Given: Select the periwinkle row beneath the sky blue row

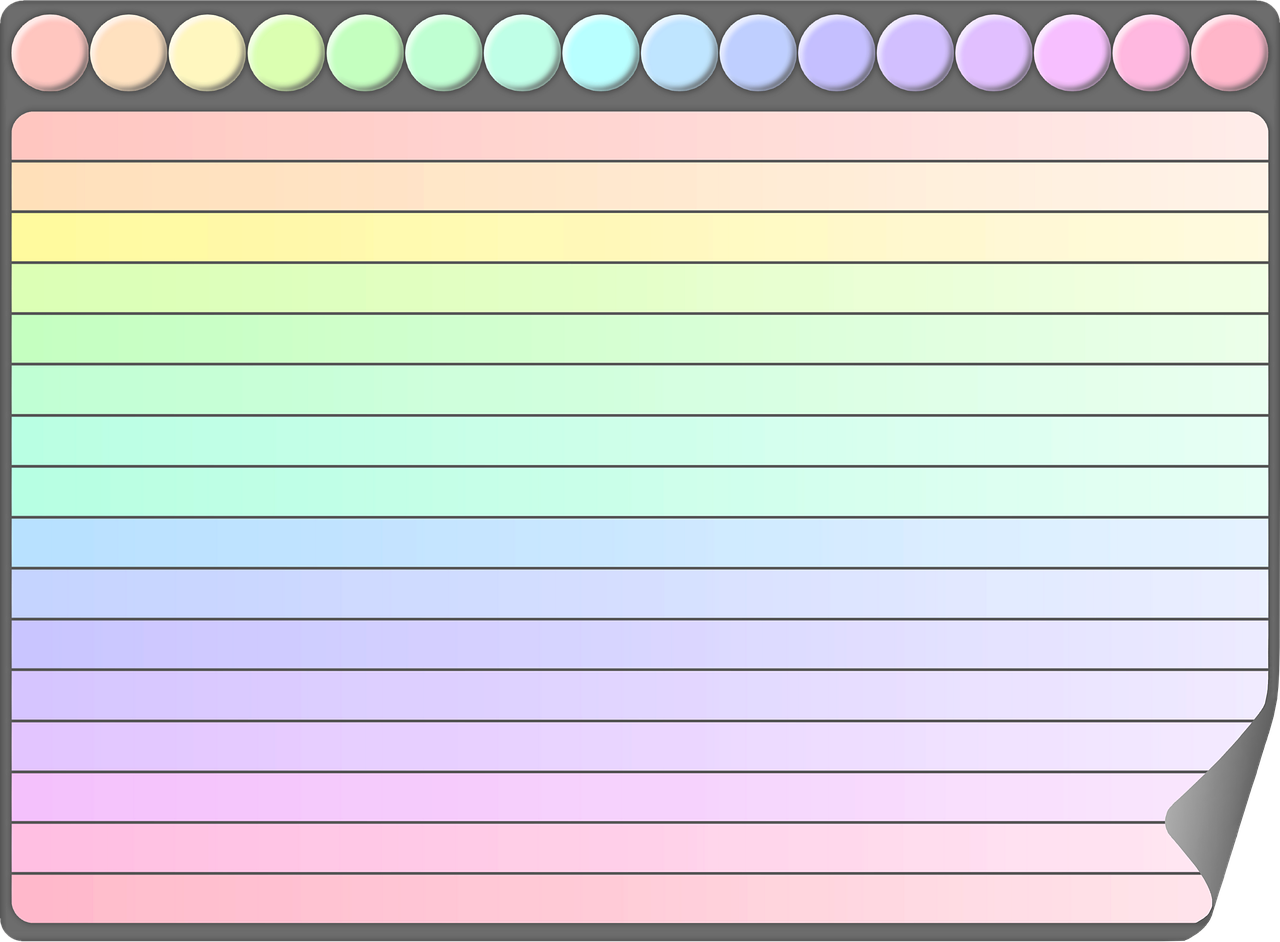Looking at the screenshot, I should [x=640, y=593].
